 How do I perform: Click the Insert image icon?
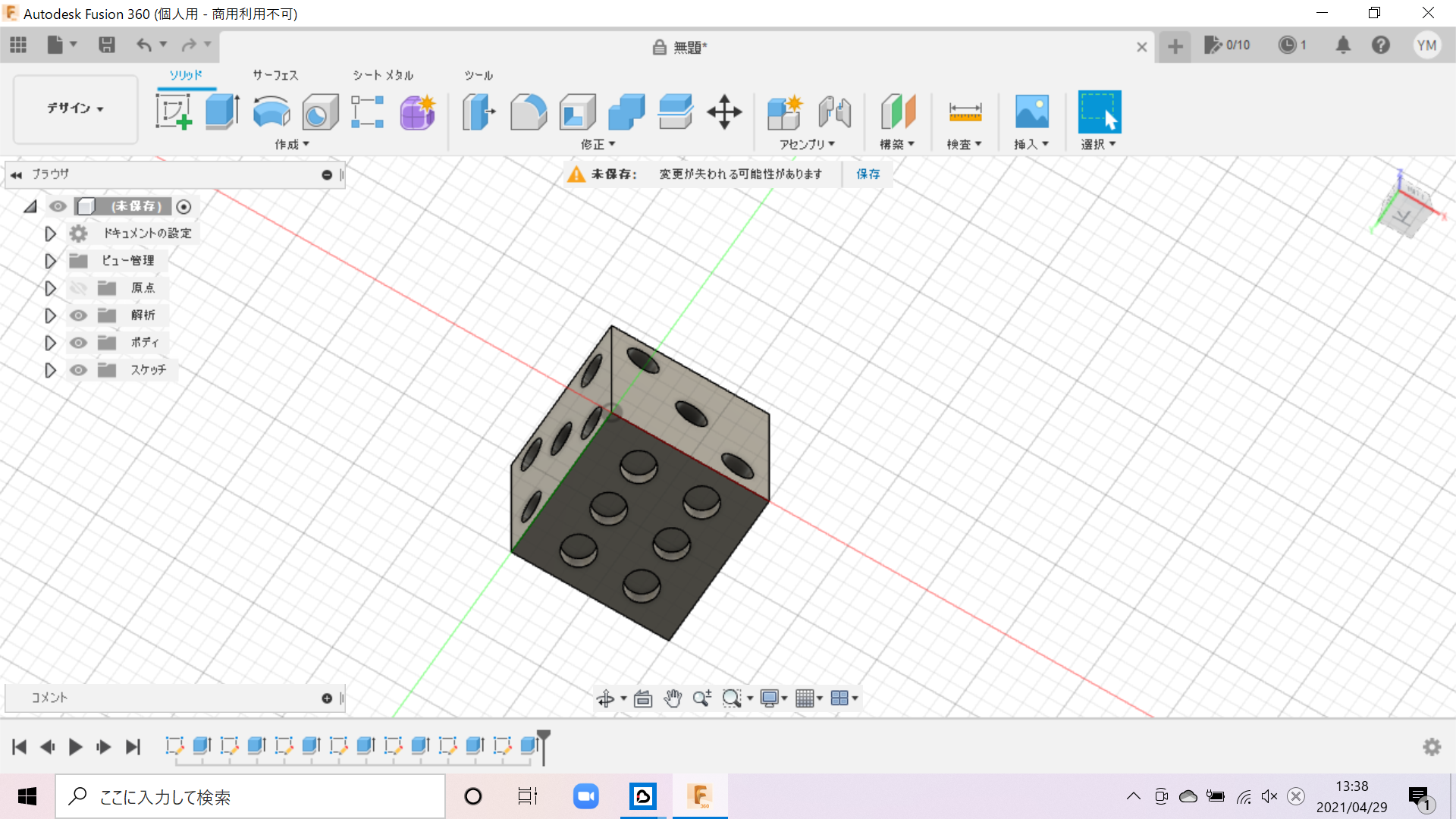click(x=1031, y=111)
